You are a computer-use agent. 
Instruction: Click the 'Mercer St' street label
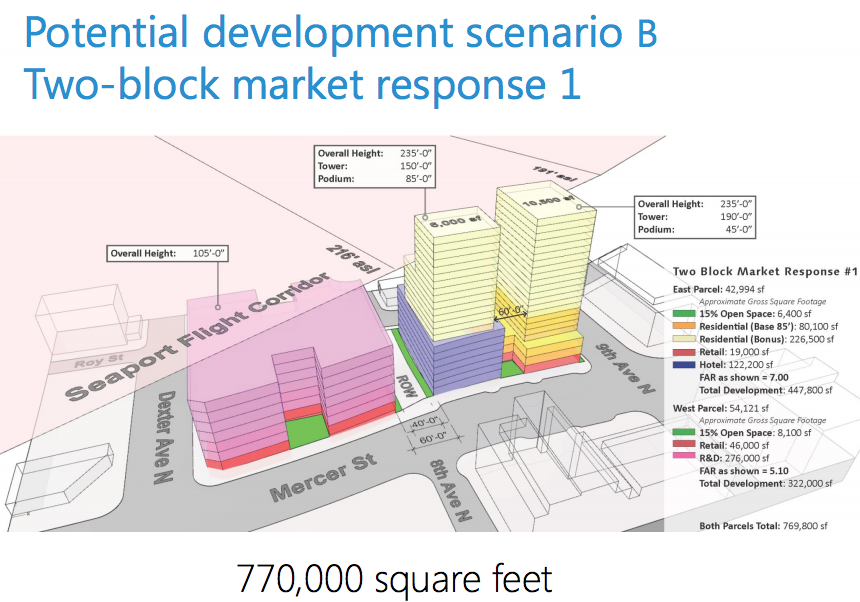coord(323,477)
